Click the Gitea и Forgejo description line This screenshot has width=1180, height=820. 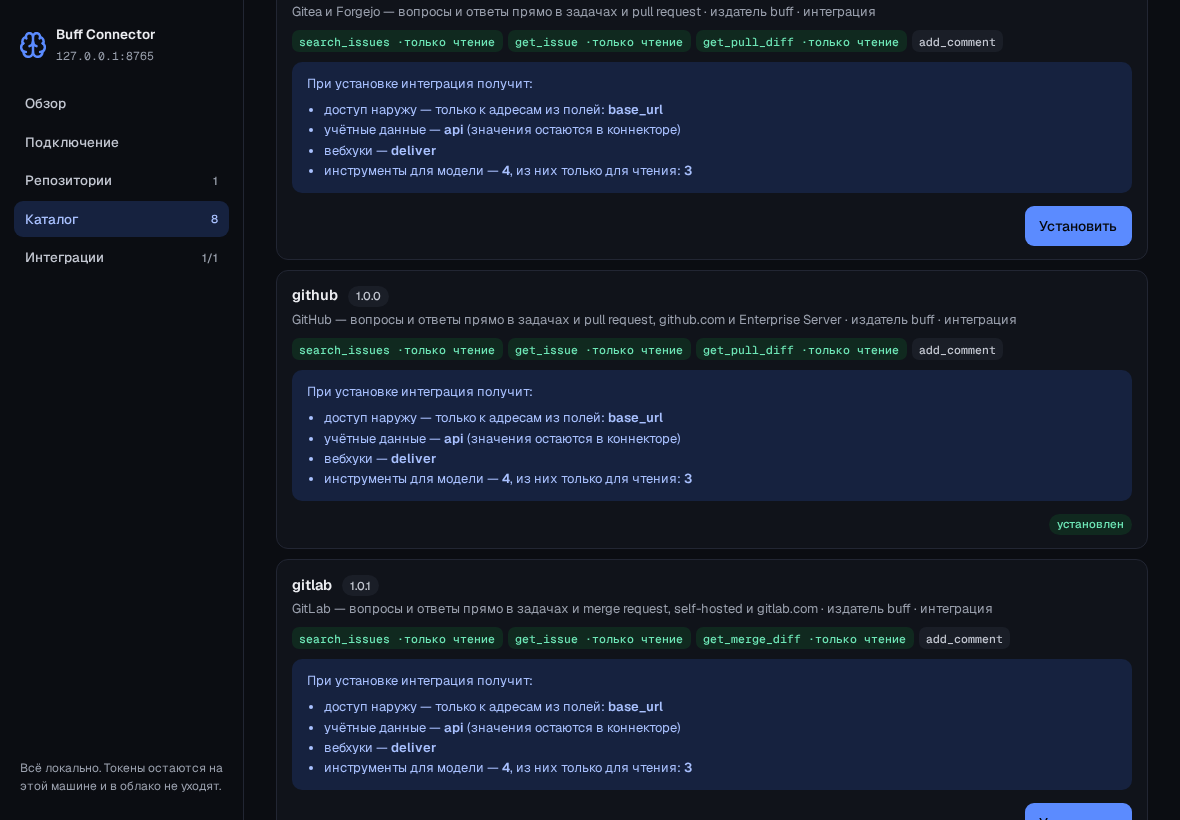pos(583,12)
